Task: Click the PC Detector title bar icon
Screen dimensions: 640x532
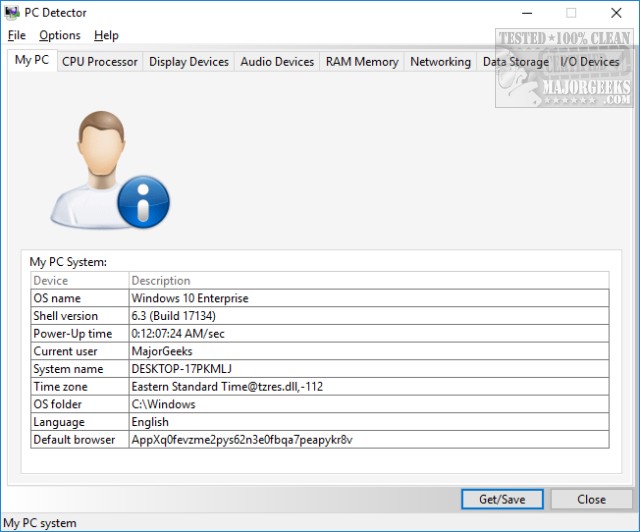Action: (x=12, y=13)
